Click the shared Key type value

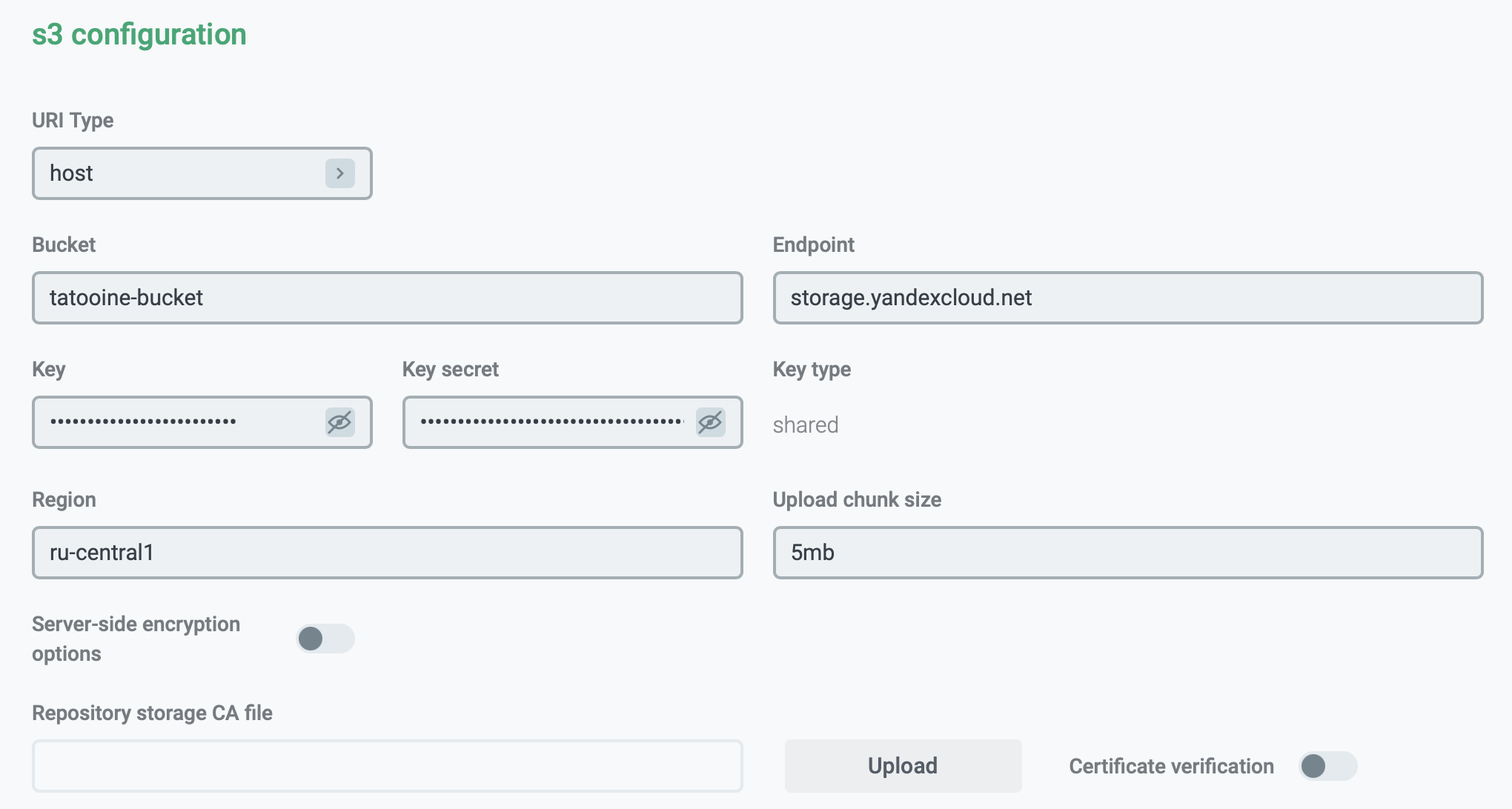[x=806, y=425]
